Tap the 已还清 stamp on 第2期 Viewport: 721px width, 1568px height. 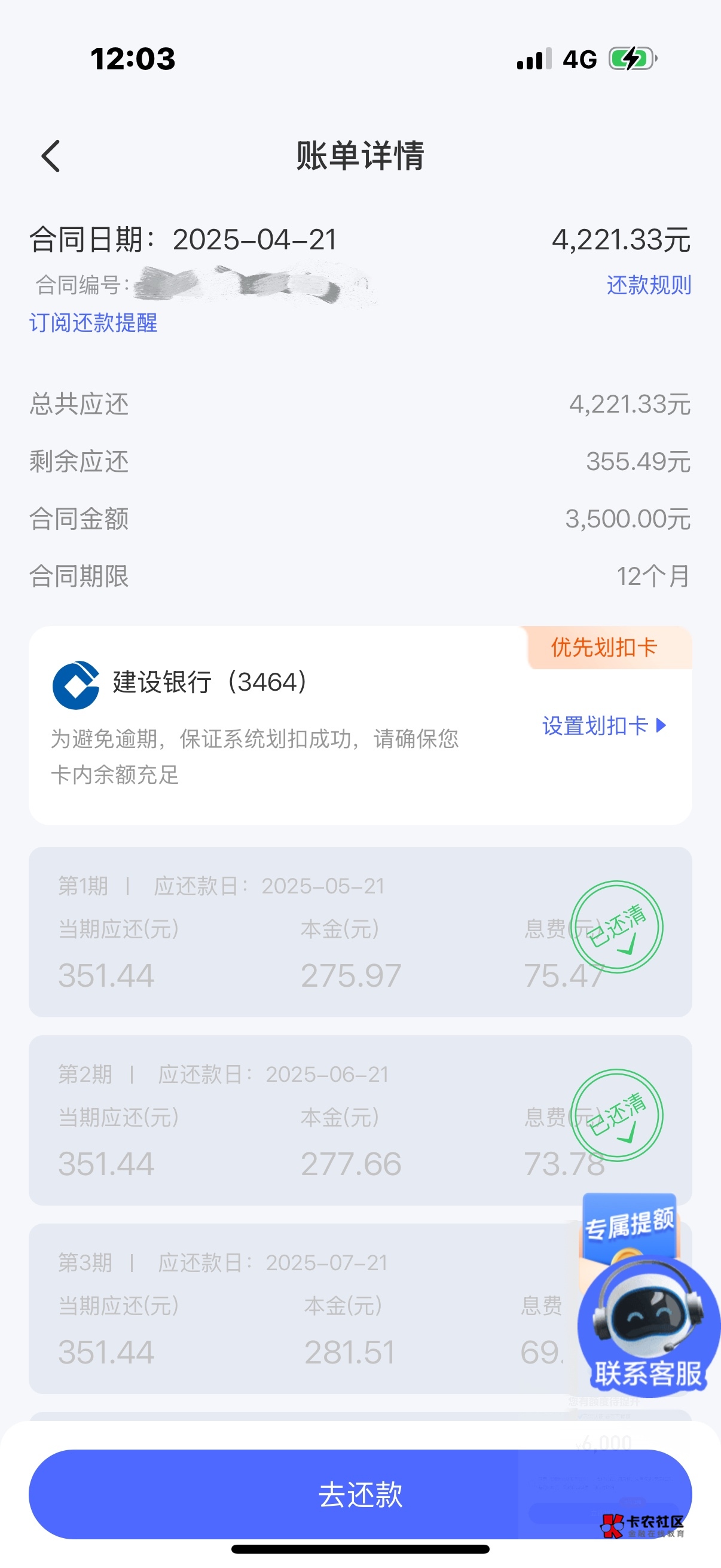click(x=617, y=1115)
